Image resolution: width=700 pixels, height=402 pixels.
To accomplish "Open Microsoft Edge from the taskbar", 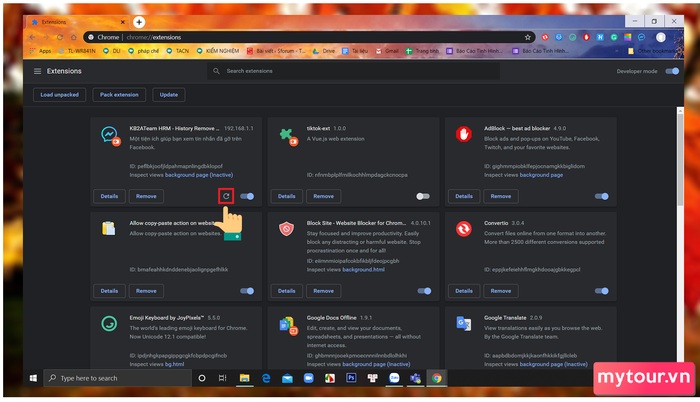I will coord(266,378).
